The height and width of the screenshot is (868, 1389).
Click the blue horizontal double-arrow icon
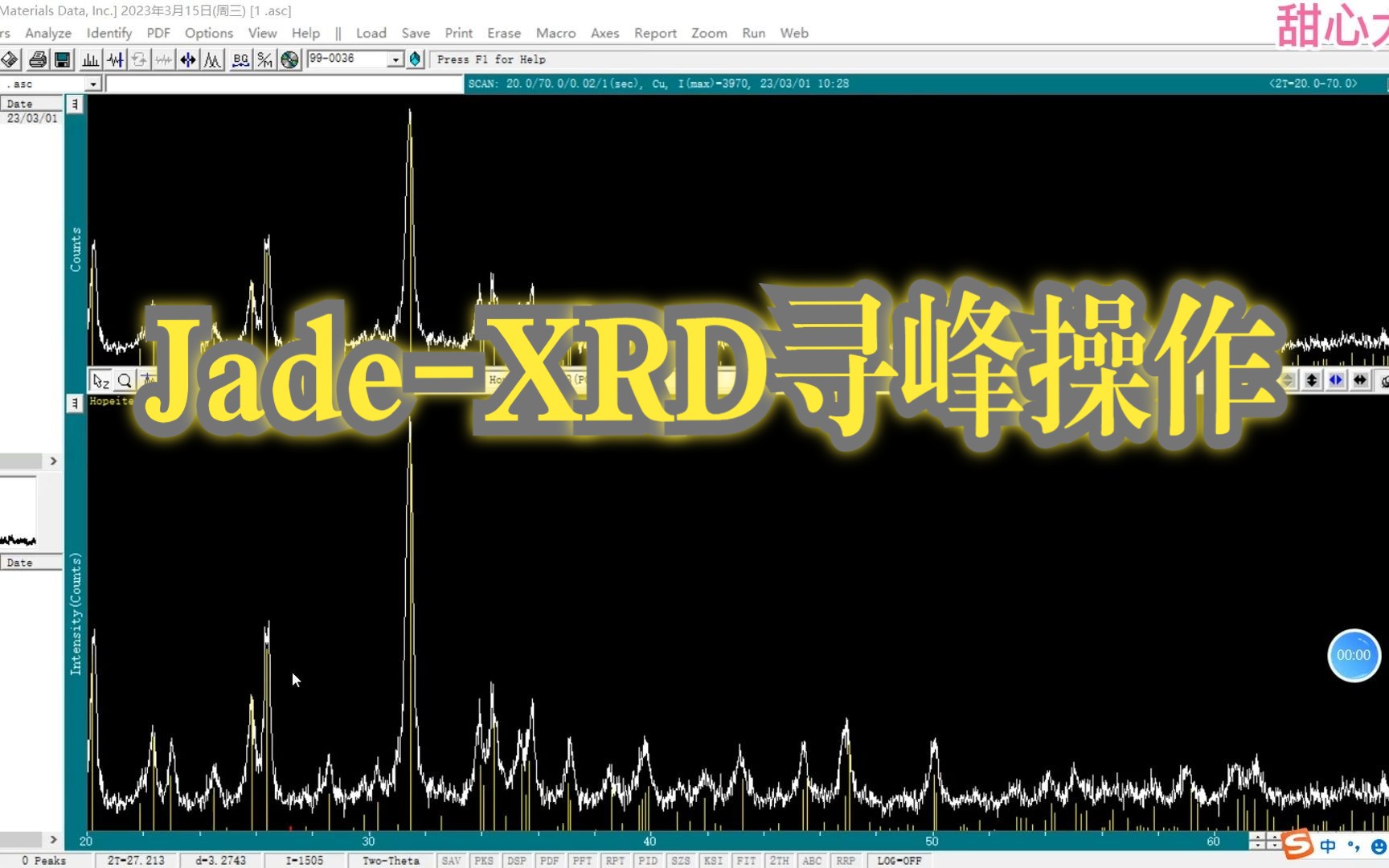click(x=1336, y=380)
